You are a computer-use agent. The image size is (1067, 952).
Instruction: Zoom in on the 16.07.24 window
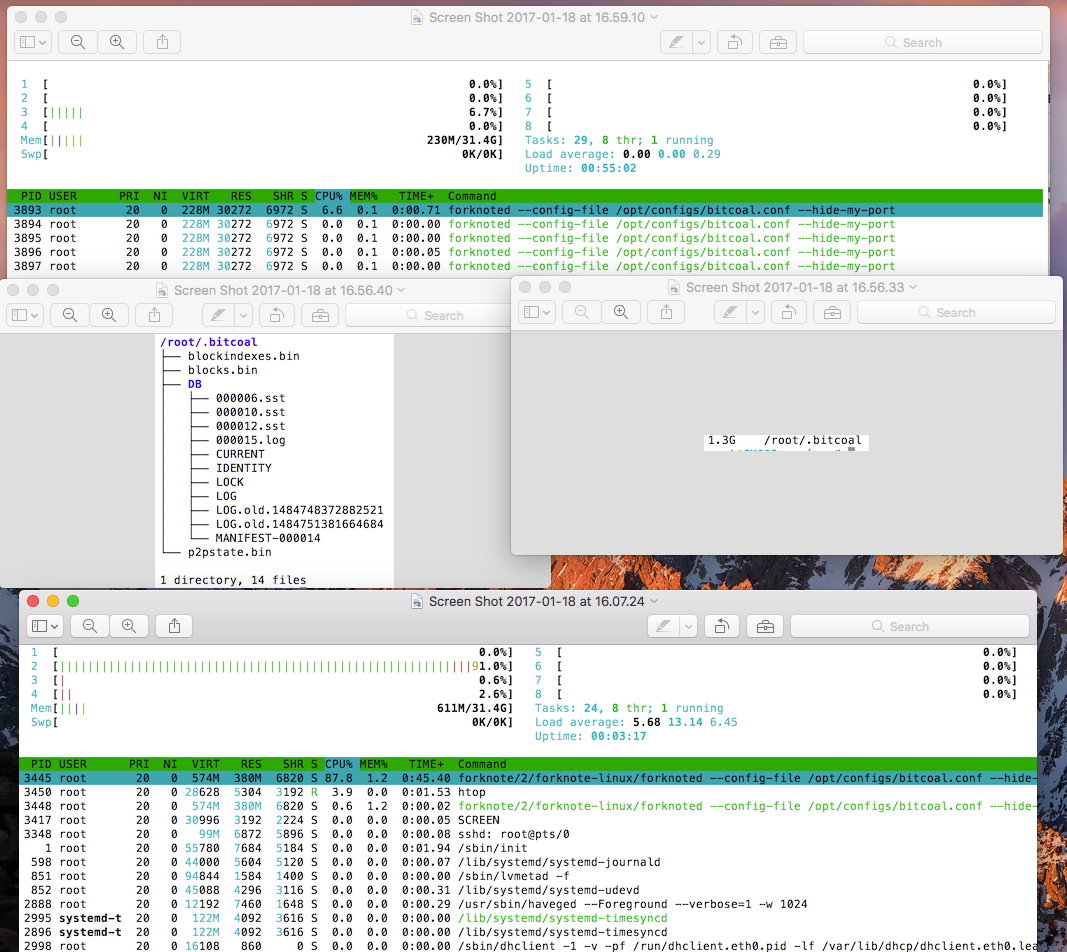(x=129, y=626)
